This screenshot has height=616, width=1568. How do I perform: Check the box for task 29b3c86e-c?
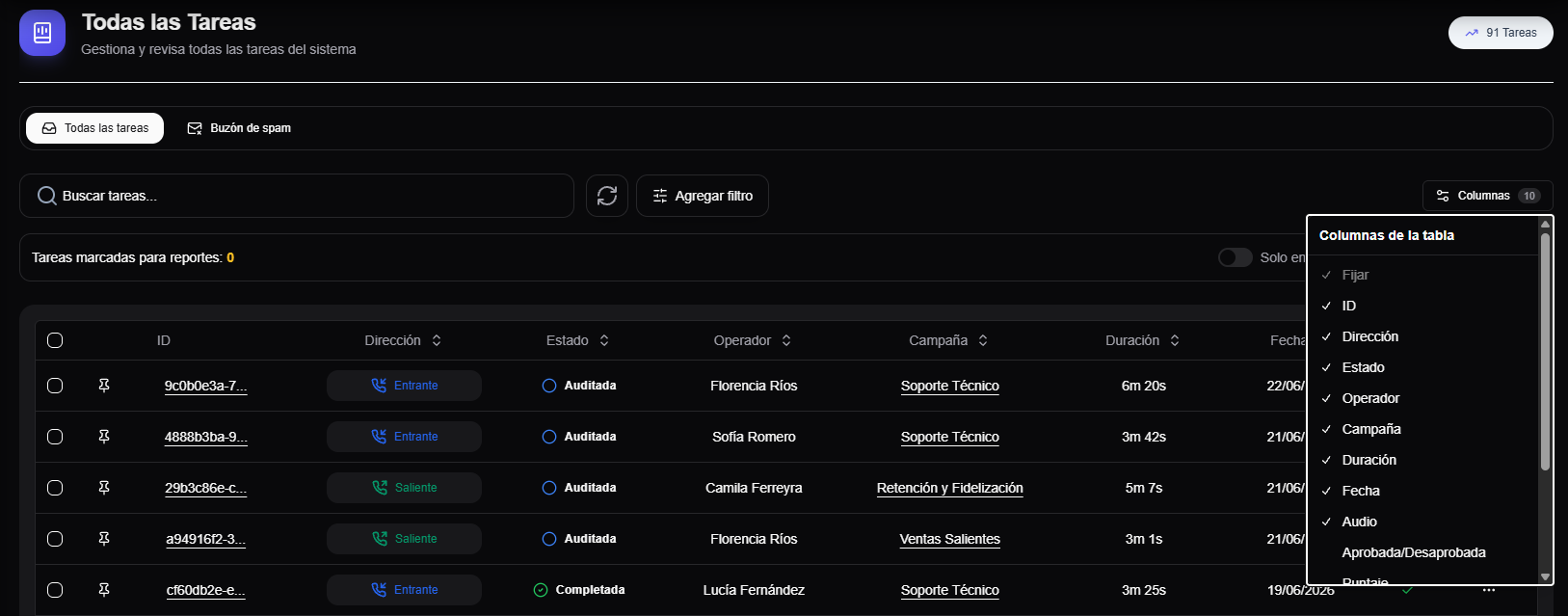pos(55,488)
